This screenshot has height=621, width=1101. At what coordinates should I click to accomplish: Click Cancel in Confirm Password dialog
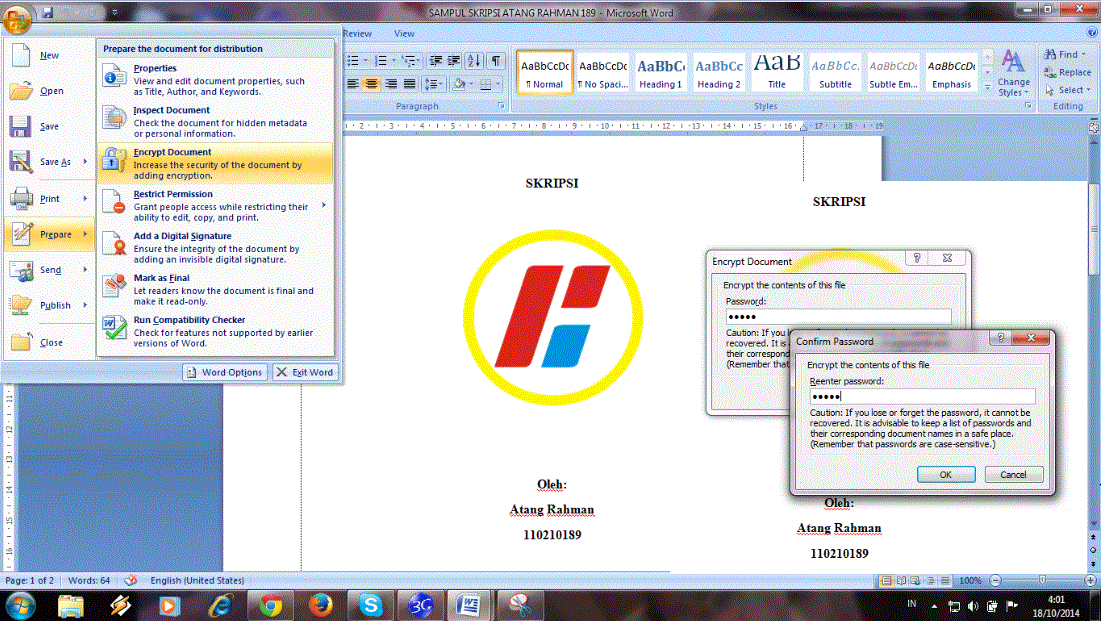tap(1013, 475)
